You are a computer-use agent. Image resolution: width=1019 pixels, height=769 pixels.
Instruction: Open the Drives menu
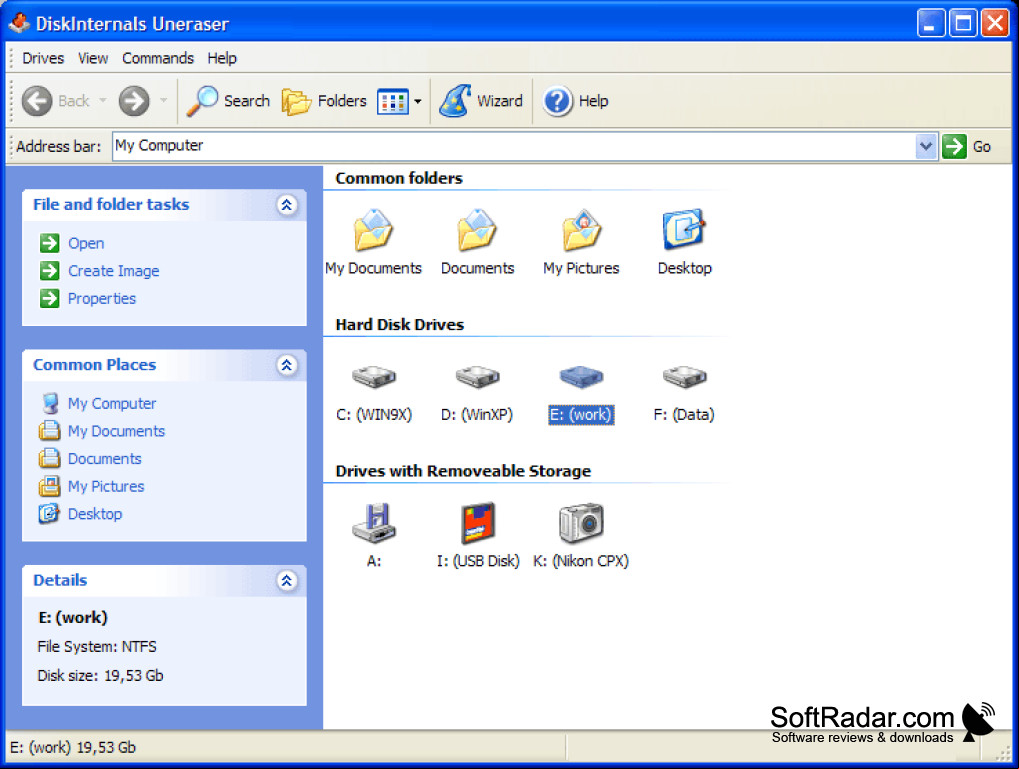[x=43, y=59]
